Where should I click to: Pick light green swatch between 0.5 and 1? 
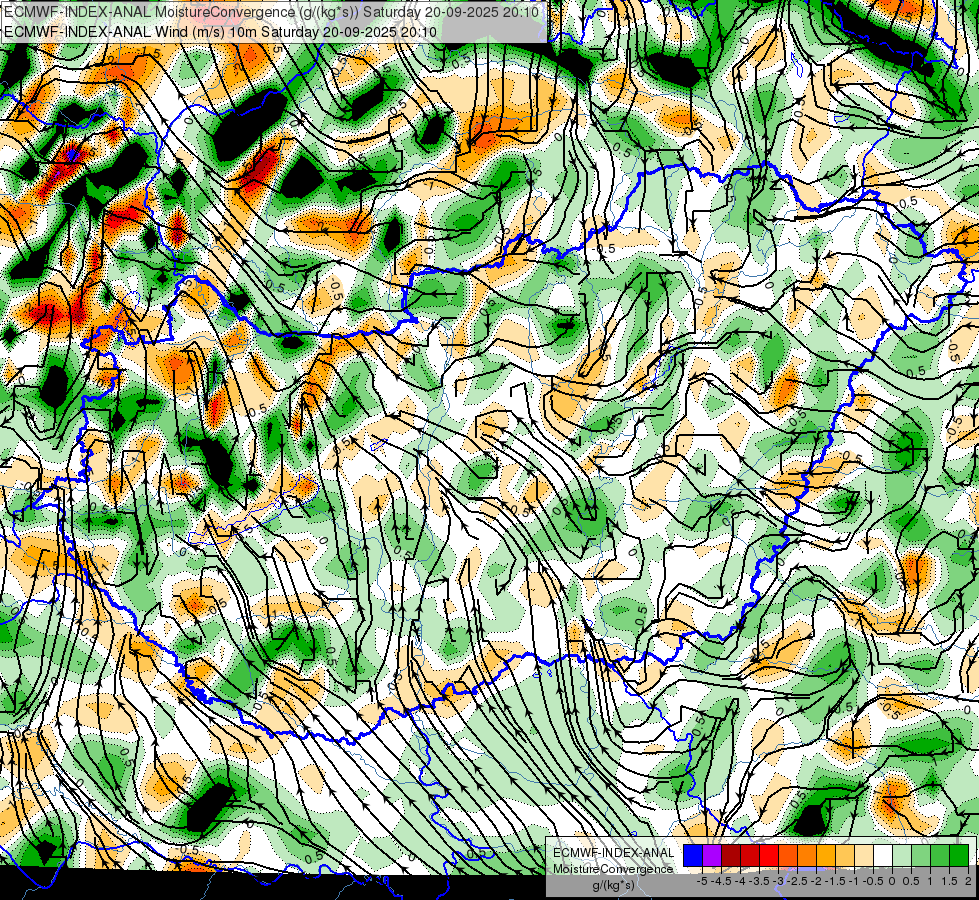tap(921, 856)
